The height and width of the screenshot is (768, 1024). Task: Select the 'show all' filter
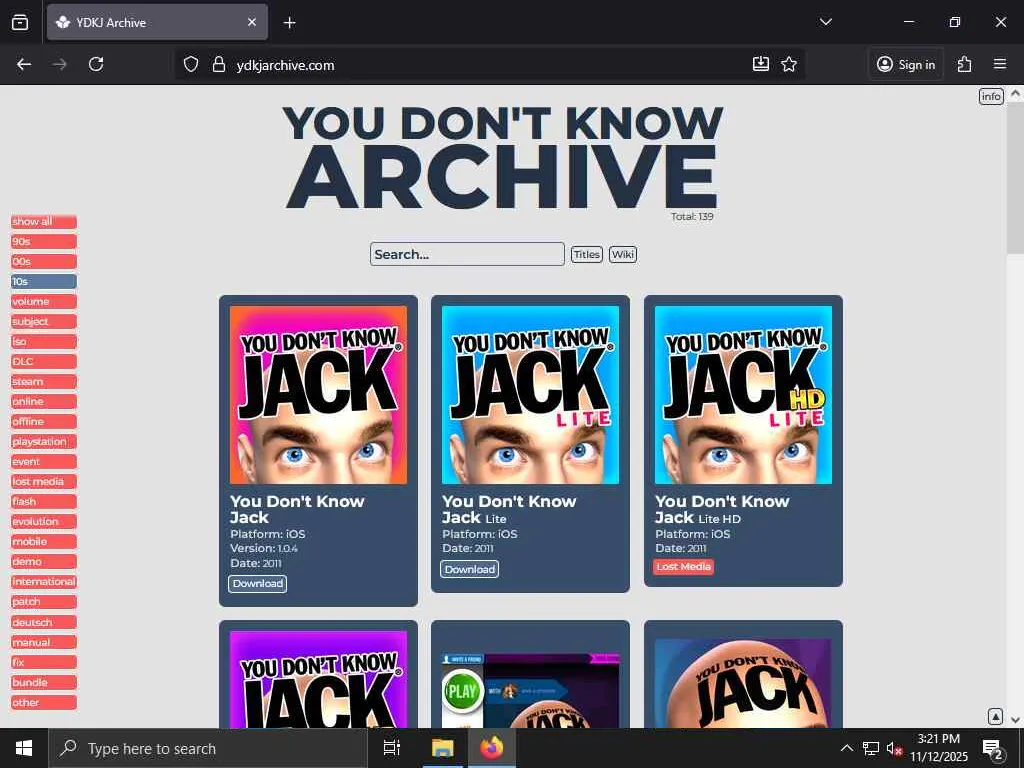pos(44,222)
